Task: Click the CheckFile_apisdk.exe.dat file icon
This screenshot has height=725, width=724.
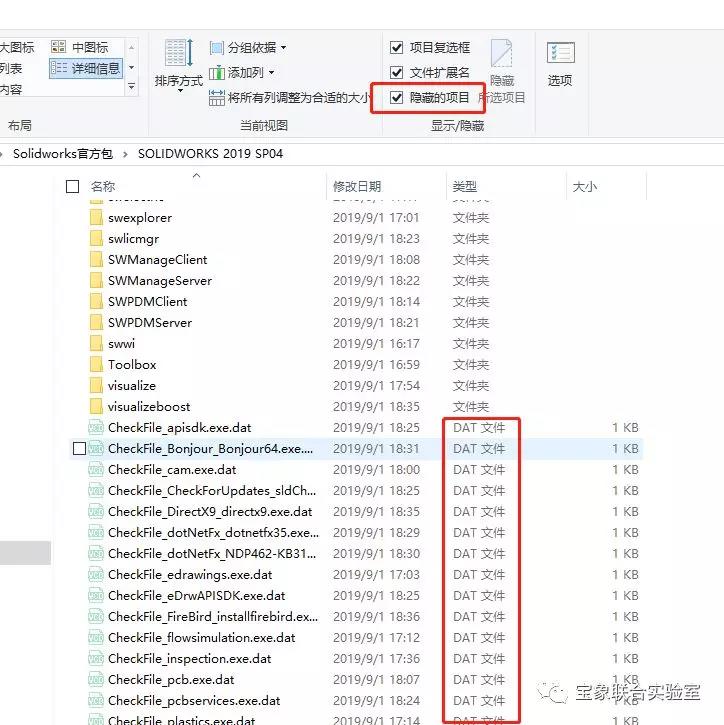Action: pos(96,427)
